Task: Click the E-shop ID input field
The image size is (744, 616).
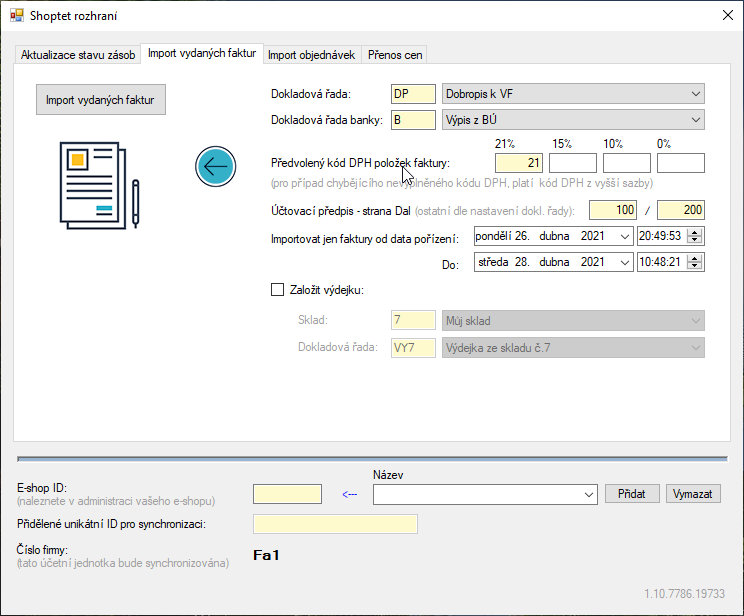Action: [x=288, y=494]
